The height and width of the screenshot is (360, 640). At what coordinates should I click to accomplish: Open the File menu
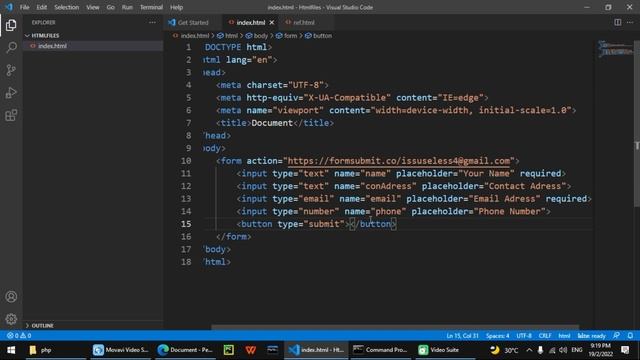24,7
